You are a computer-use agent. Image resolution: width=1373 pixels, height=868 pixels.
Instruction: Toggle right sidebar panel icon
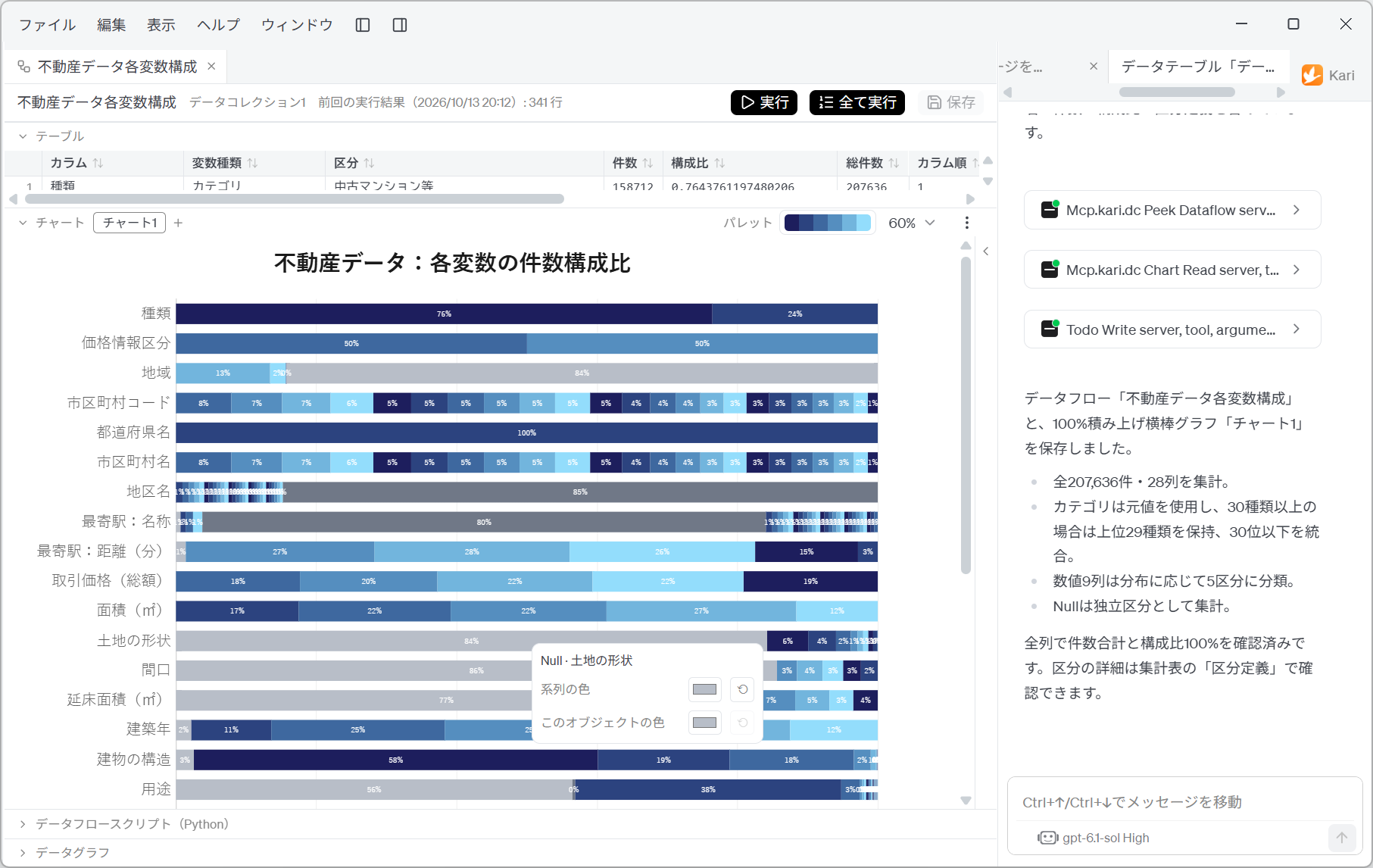400,25
